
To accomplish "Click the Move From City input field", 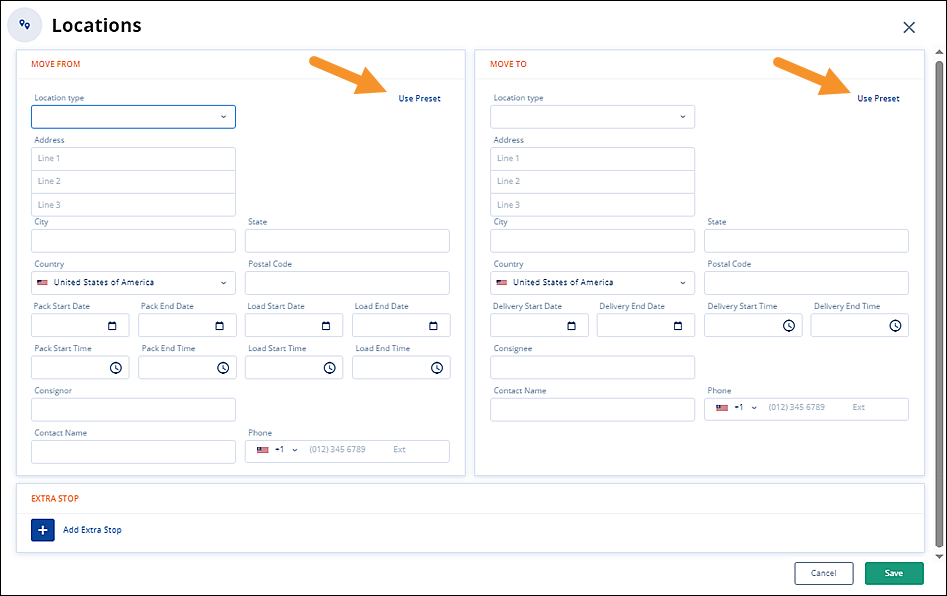I will (133, 241).
